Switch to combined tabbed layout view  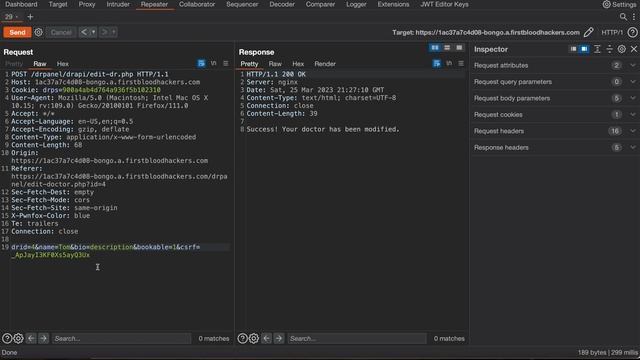click(459, 48)
